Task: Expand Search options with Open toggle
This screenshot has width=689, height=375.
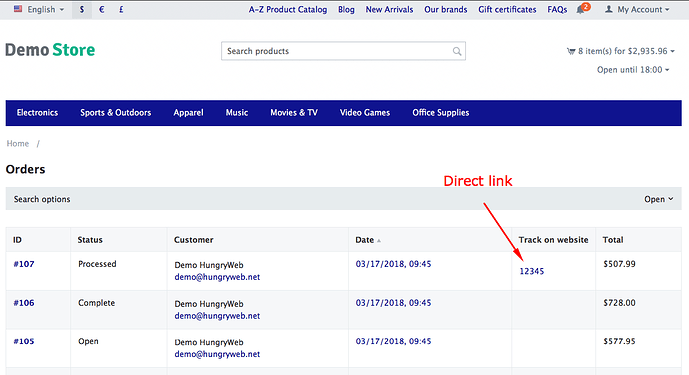Action: pos(658,199)
